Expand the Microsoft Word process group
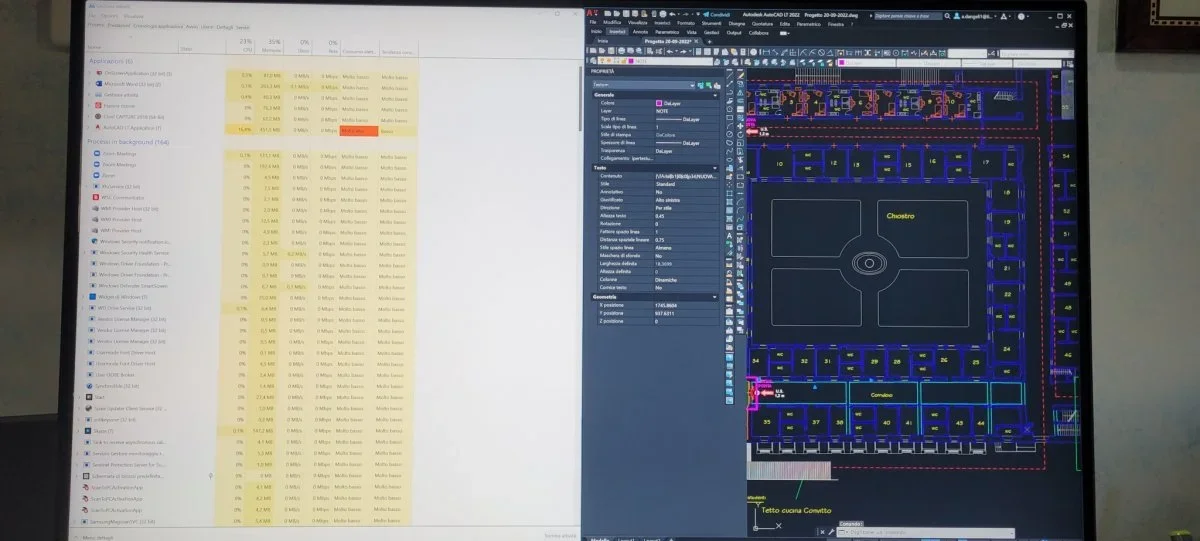The height and width of the screenshot is (541, 1200). 90,84
